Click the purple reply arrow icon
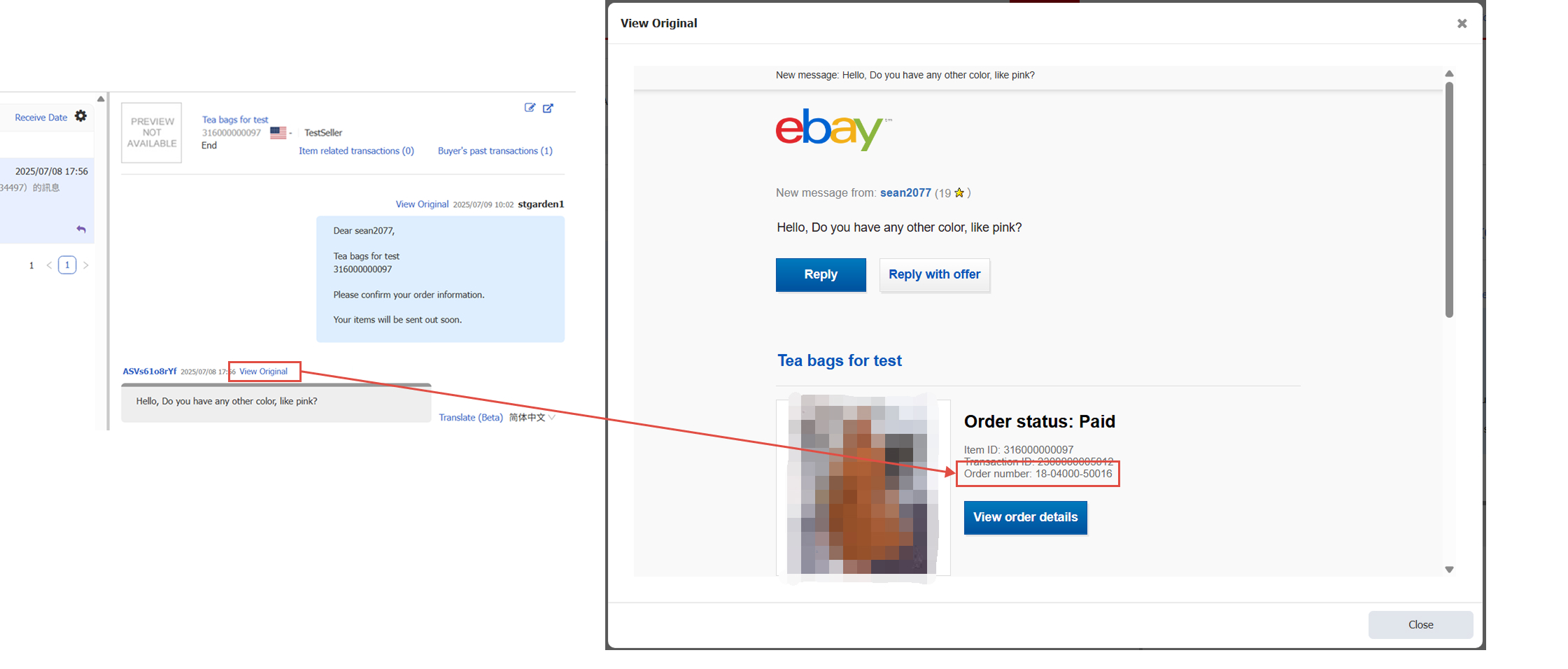 [x=81, y=229]
